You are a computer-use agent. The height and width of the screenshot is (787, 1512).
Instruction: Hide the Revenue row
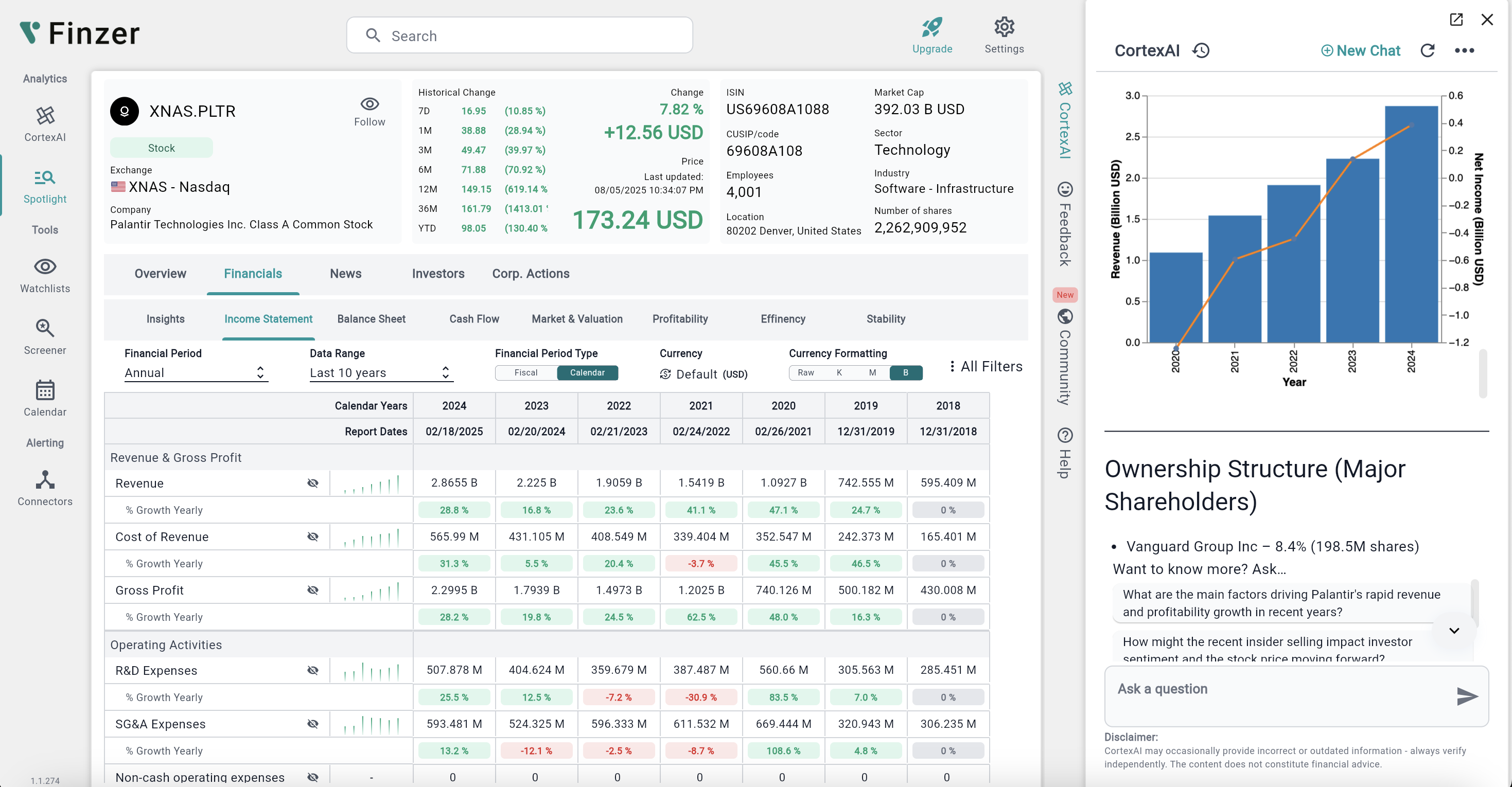pos(313,483)
